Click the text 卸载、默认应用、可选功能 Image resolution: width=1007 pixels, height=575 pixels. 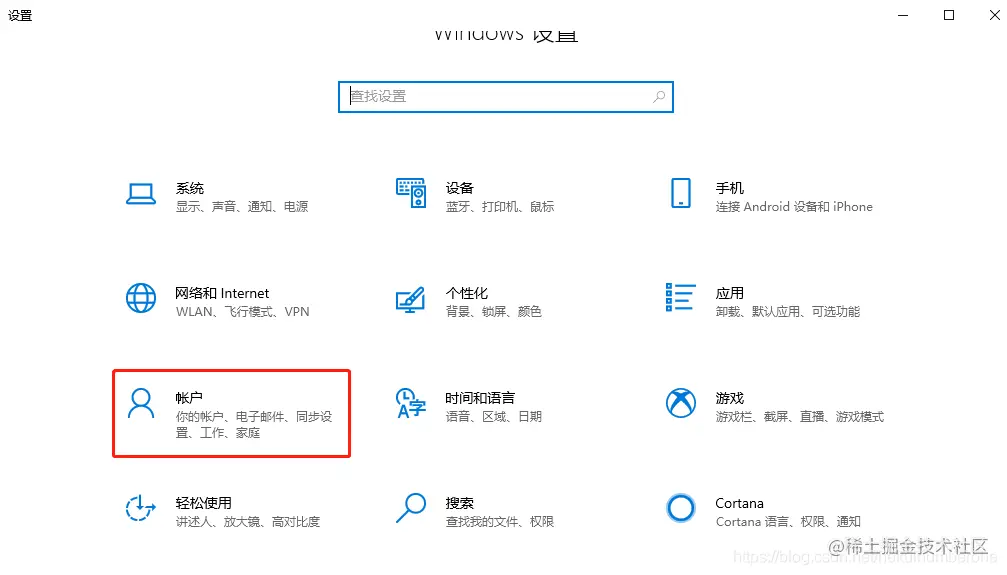coord(788,312)
